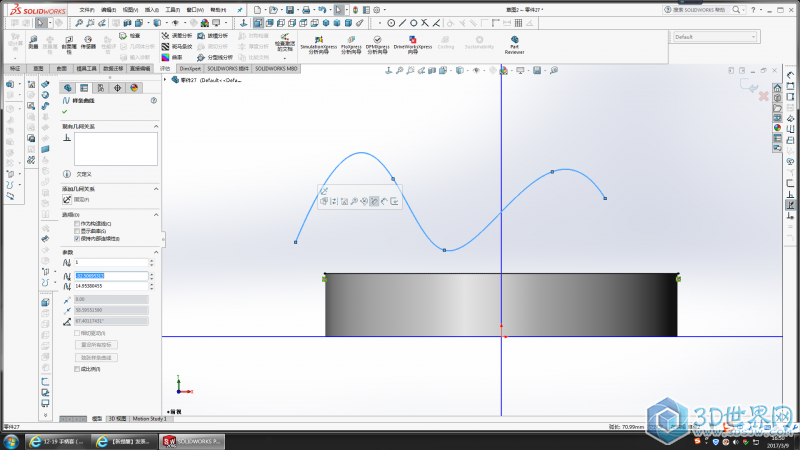
Task: Collapse the 添加几何关系 section
Action: [x=156, y=189]
